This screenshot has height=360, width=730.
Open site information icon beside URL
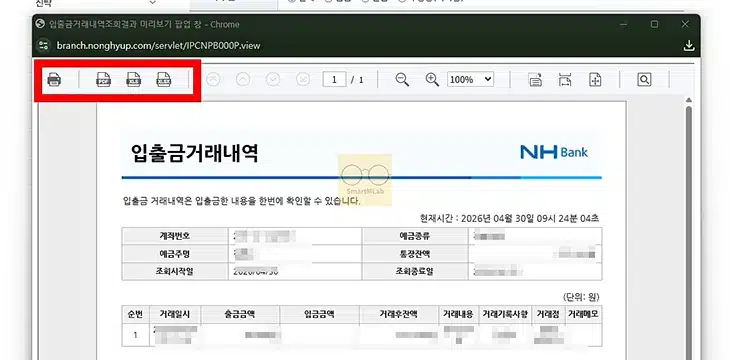(x=44, y=46)
